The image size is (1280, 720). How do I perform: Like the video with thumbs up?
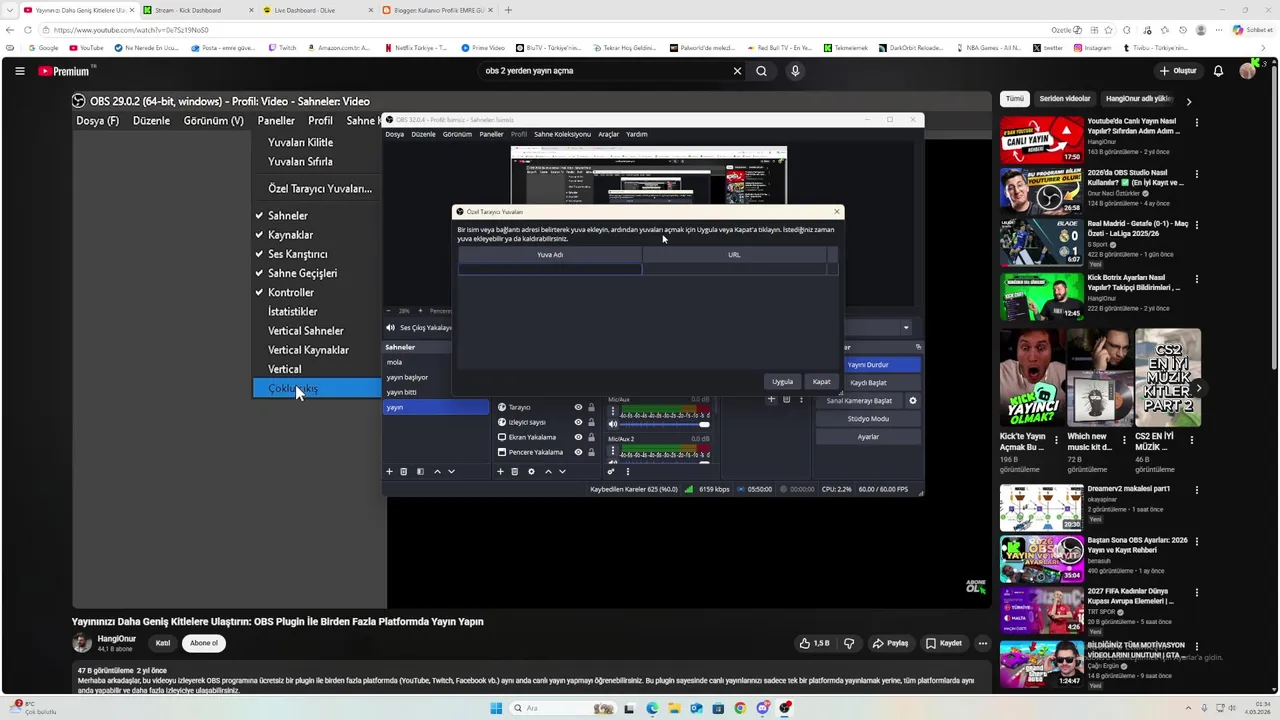pyautogui.click(x=814, y=643)
